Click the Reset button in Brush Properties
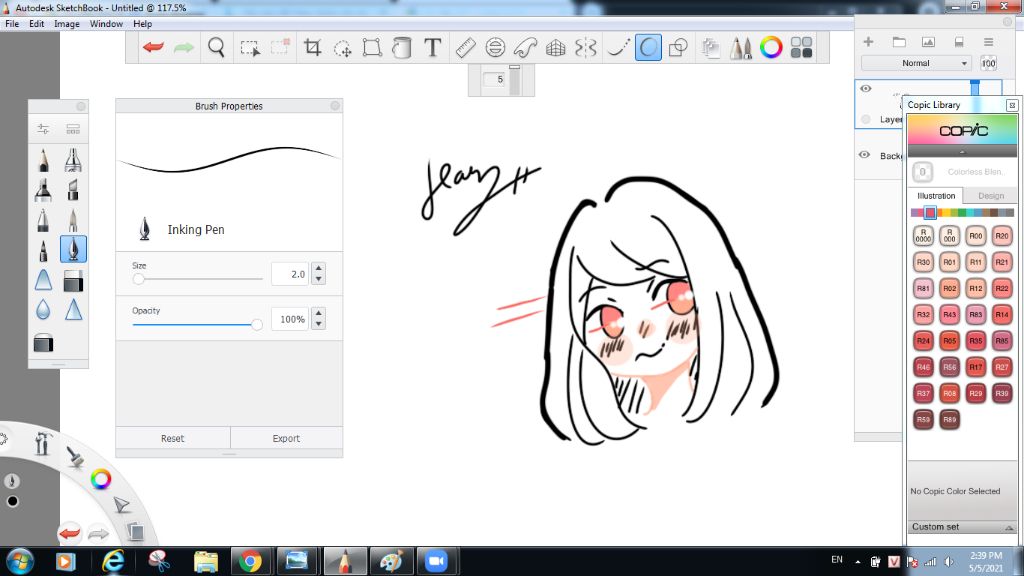The image size is (1024, 576). pos(172,438)
